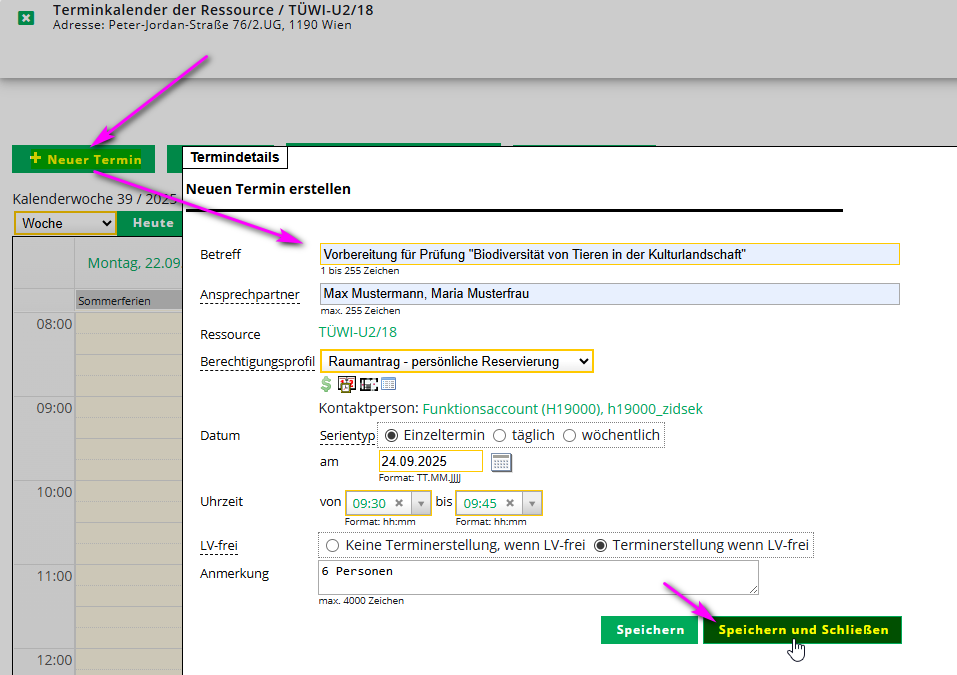Clear the 09:45 end time with X

click(x=509, y=503)
